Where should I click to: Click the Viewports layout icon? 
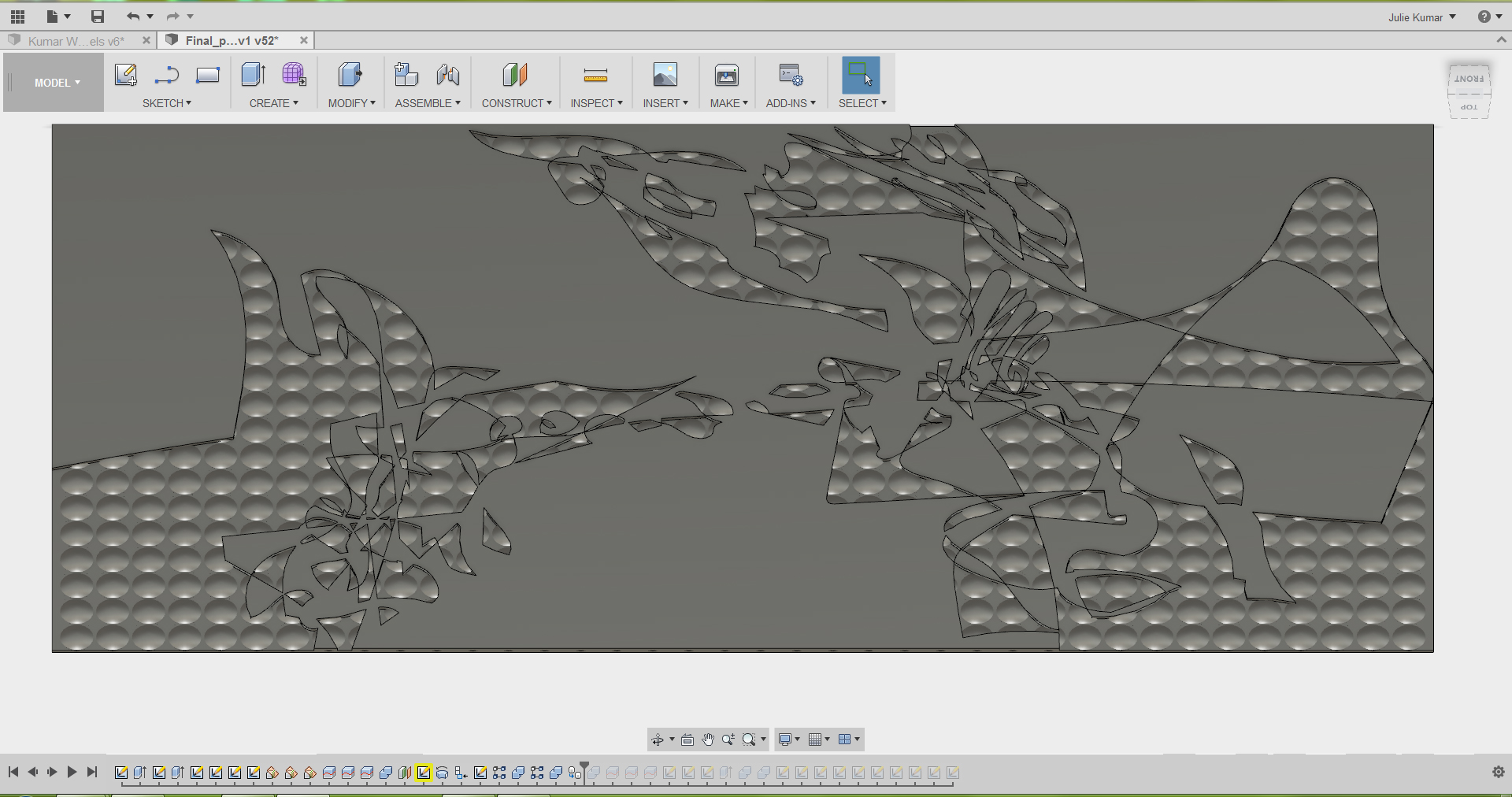coord(845,740)
